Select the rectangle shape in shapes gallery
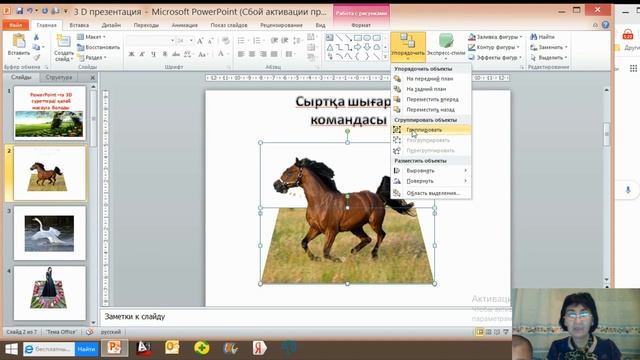 click(x=358, y=38)
